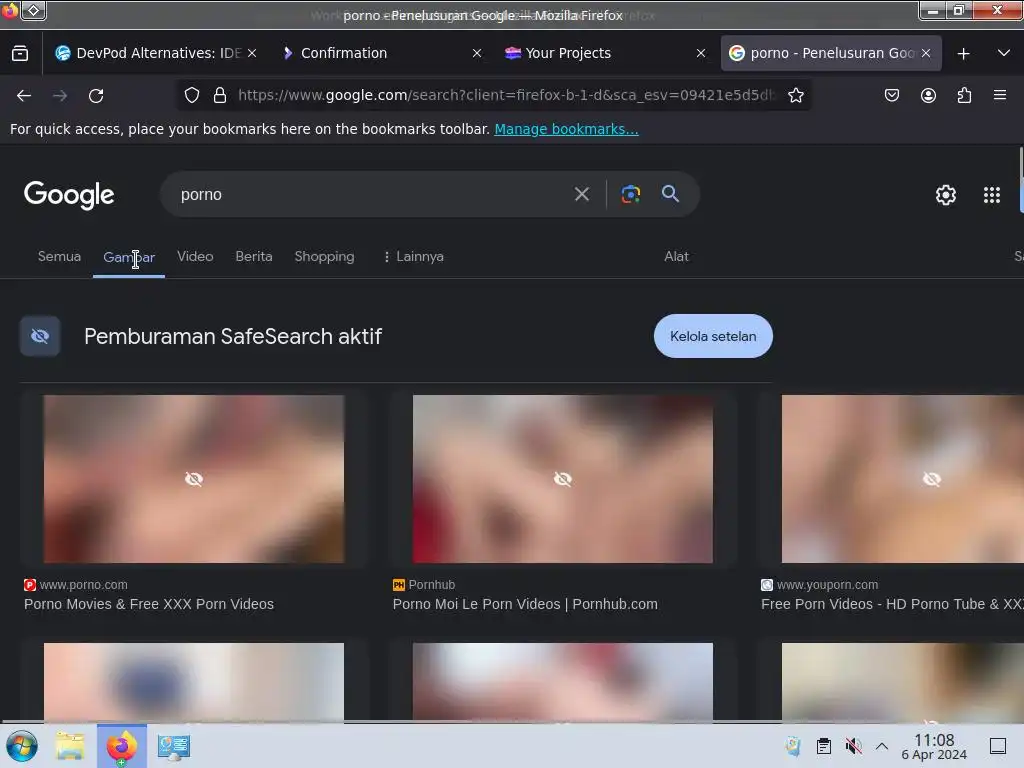Open the tracking protection shield icon
1024x768 pixels.
point(191,95)
